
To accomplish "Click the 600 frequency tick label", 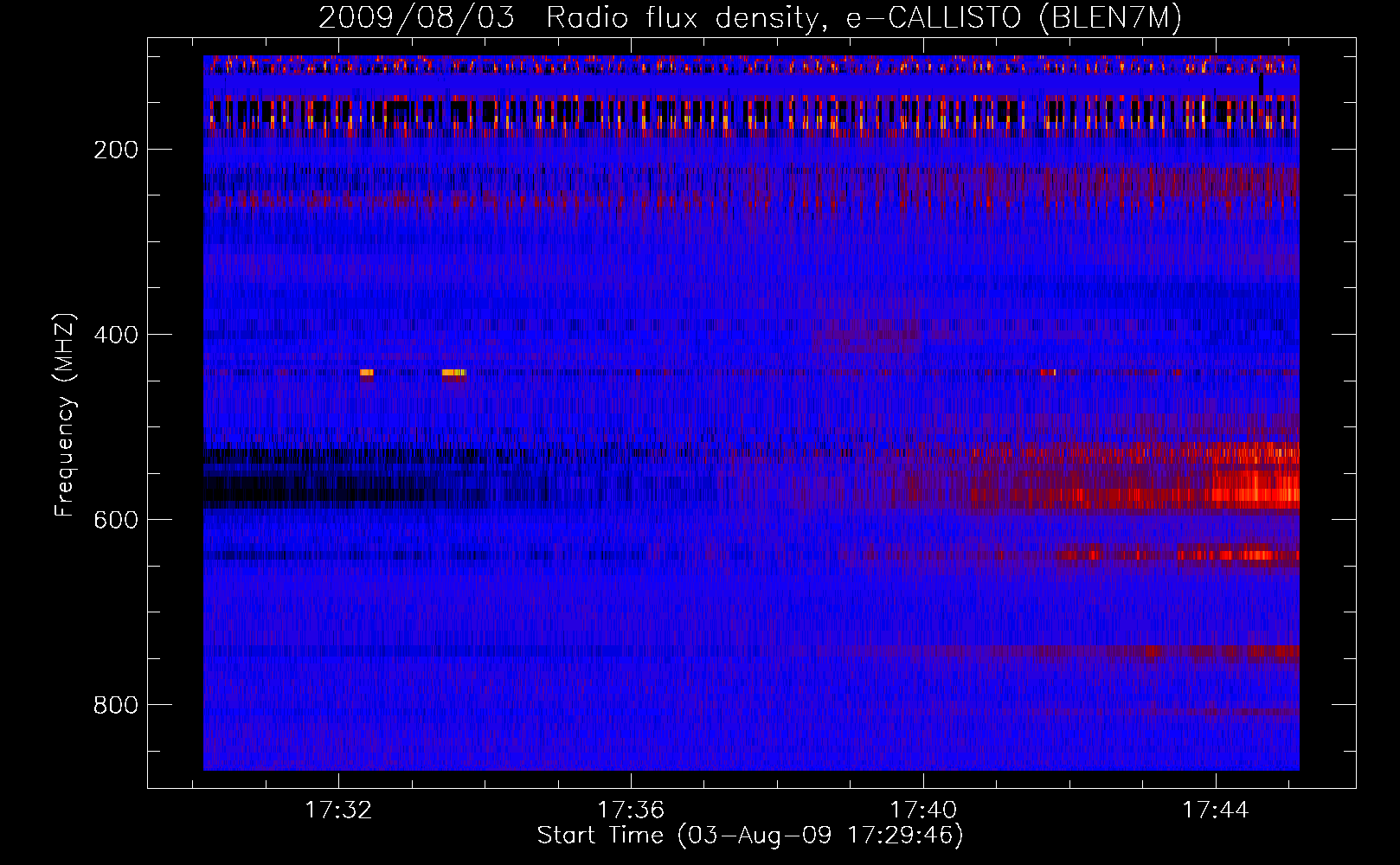I will tap(116, 520).
